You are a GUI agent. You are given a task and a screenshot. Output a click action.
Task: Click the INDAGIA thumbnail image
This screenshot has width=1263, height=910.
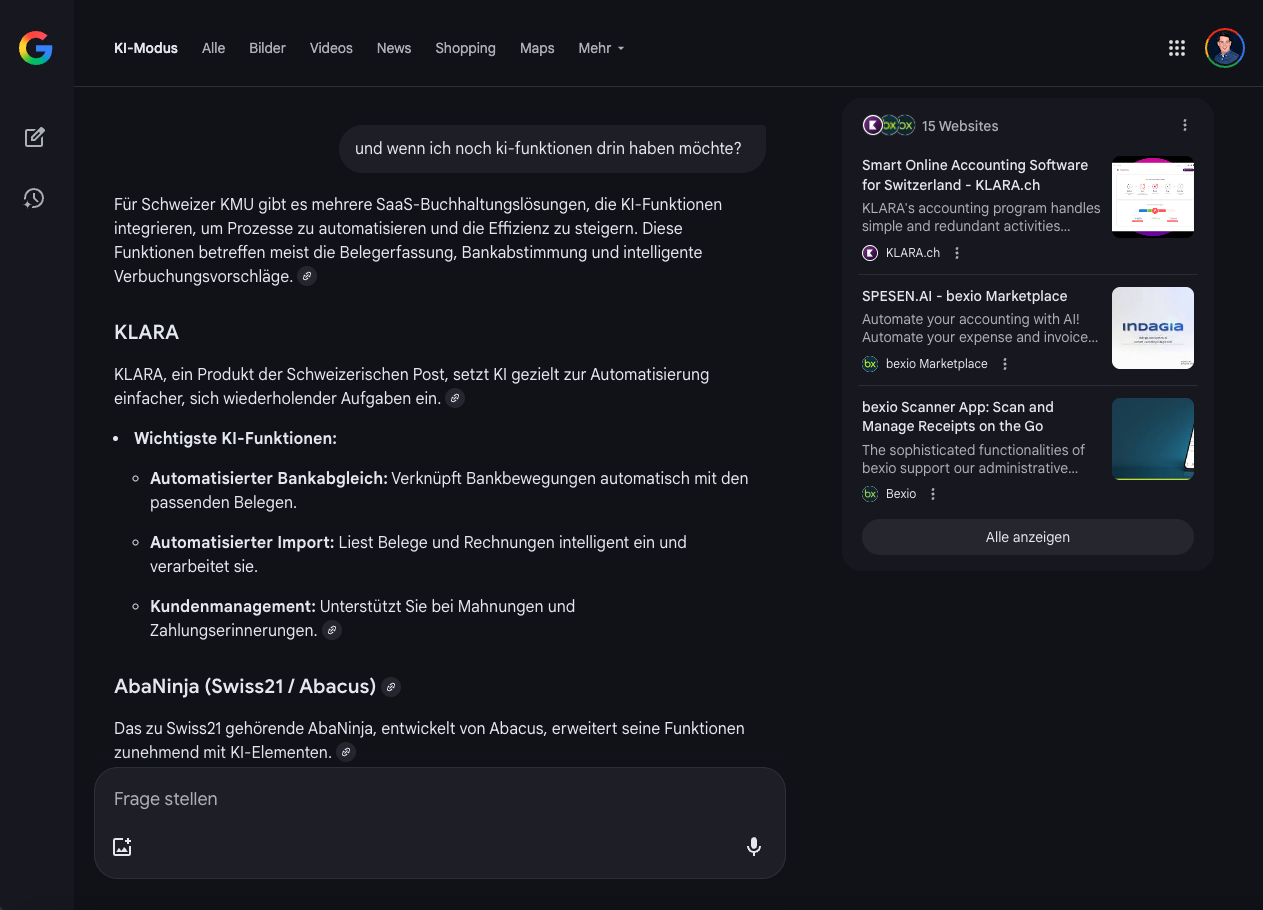tap(1153, 328)
